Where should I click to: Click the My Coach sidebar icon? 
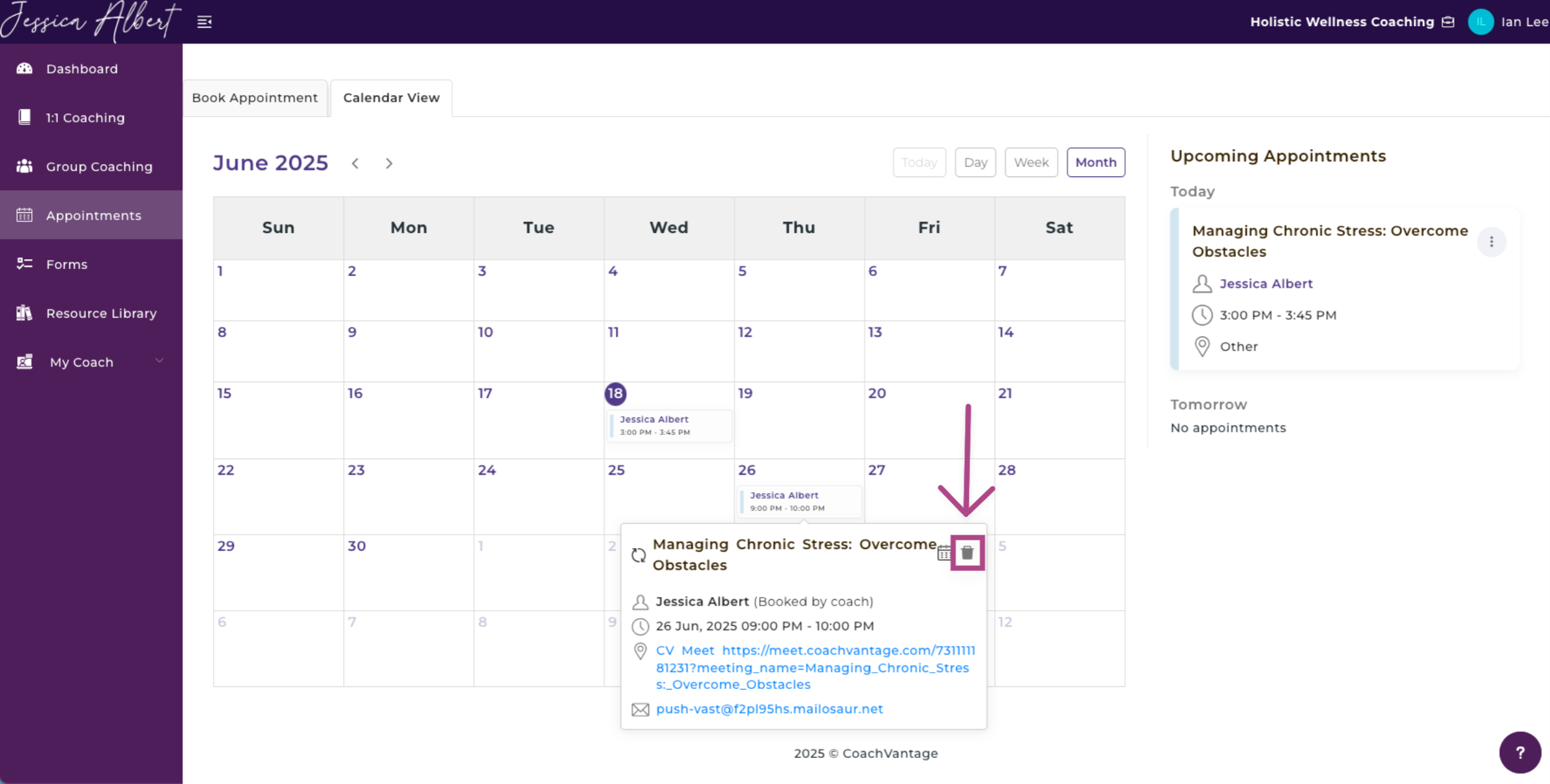click(25, 361)
